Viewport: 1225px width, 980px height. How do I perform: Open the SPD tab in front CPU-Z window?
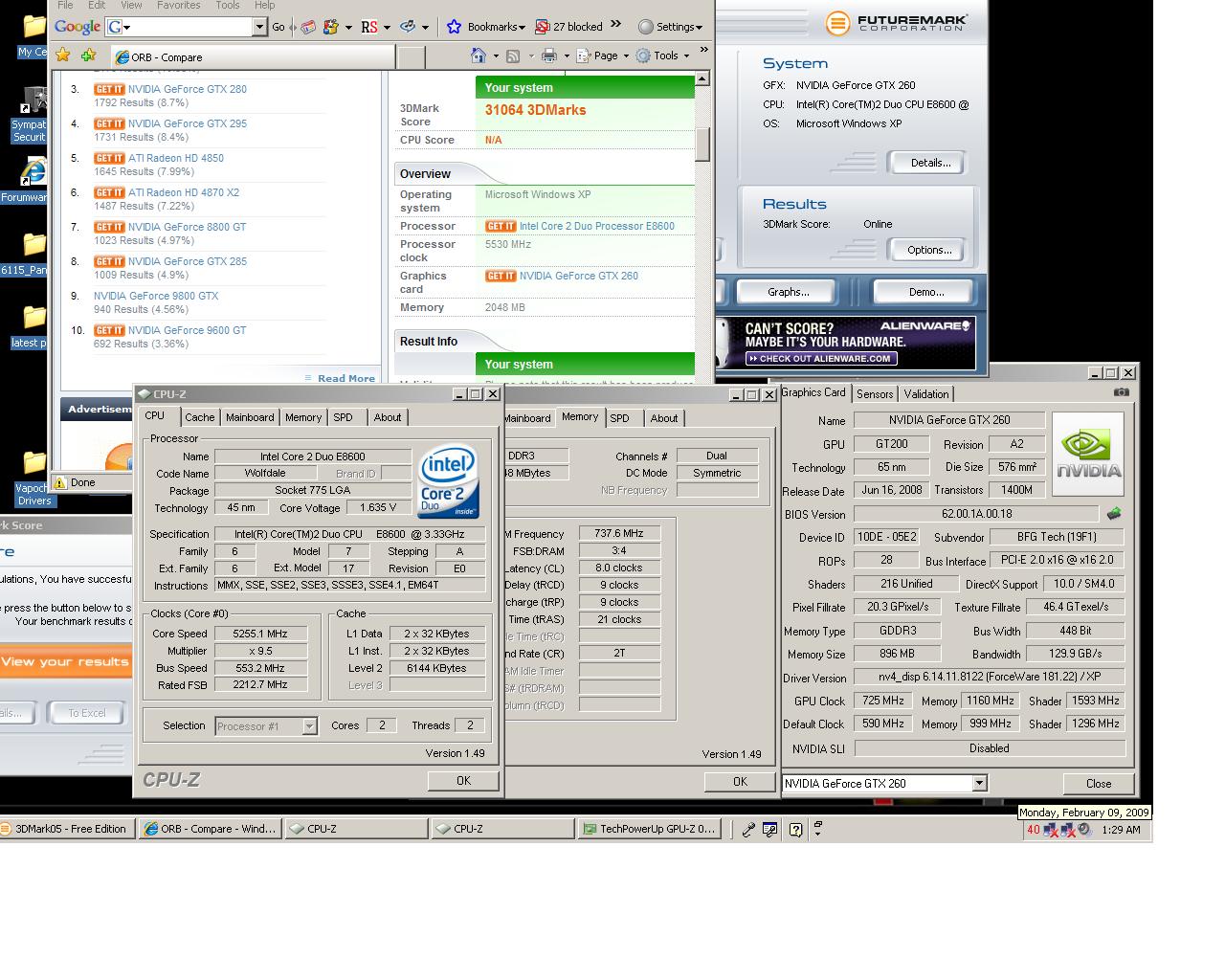coord(343,417)
